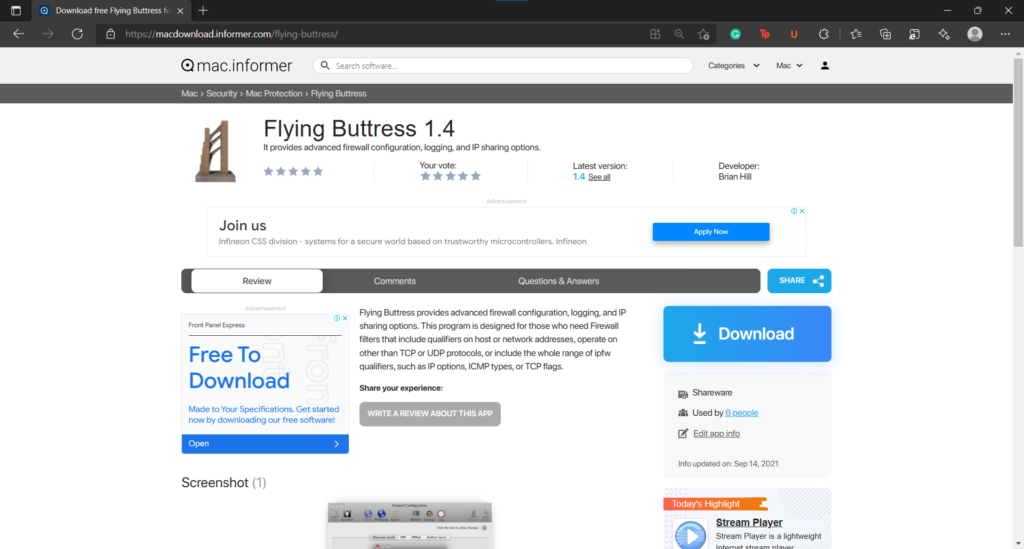Image resolution: width=1024 pixels, height=549 pixels.
Task: Open the Firewall Configuration screenshot thumbnail
Action: coord(409,525)
